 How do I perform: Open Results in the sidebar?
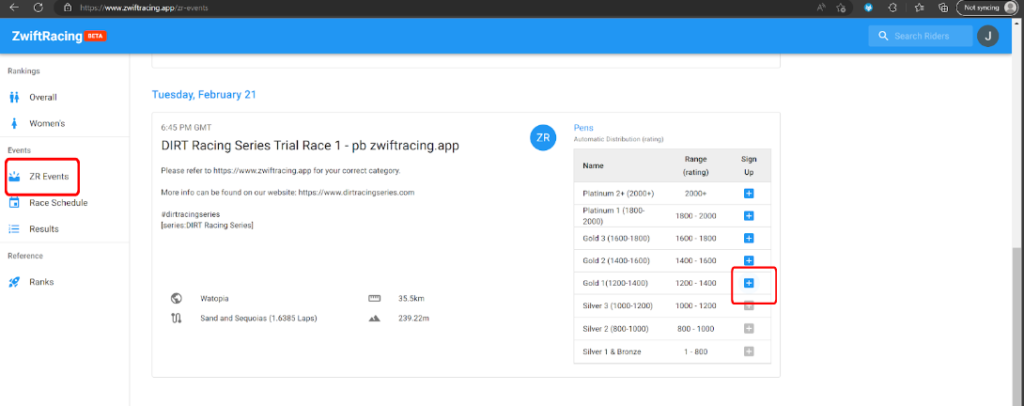(44, 229)
